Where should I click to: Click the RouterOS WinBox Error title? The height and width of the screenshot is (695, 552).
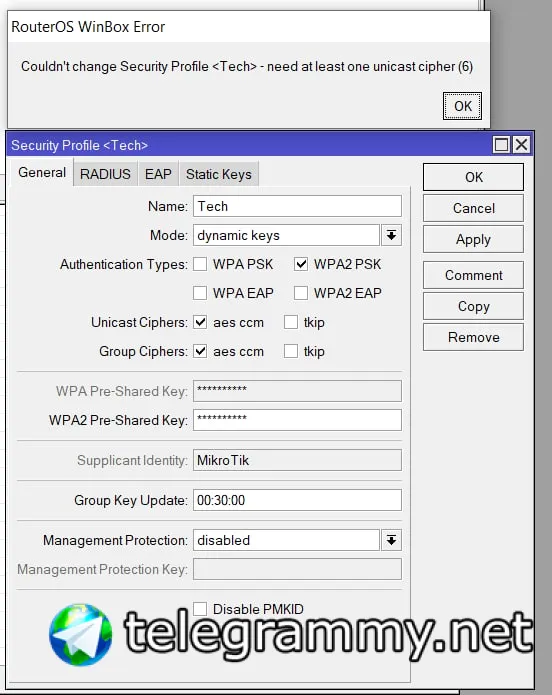coord(88,27)
